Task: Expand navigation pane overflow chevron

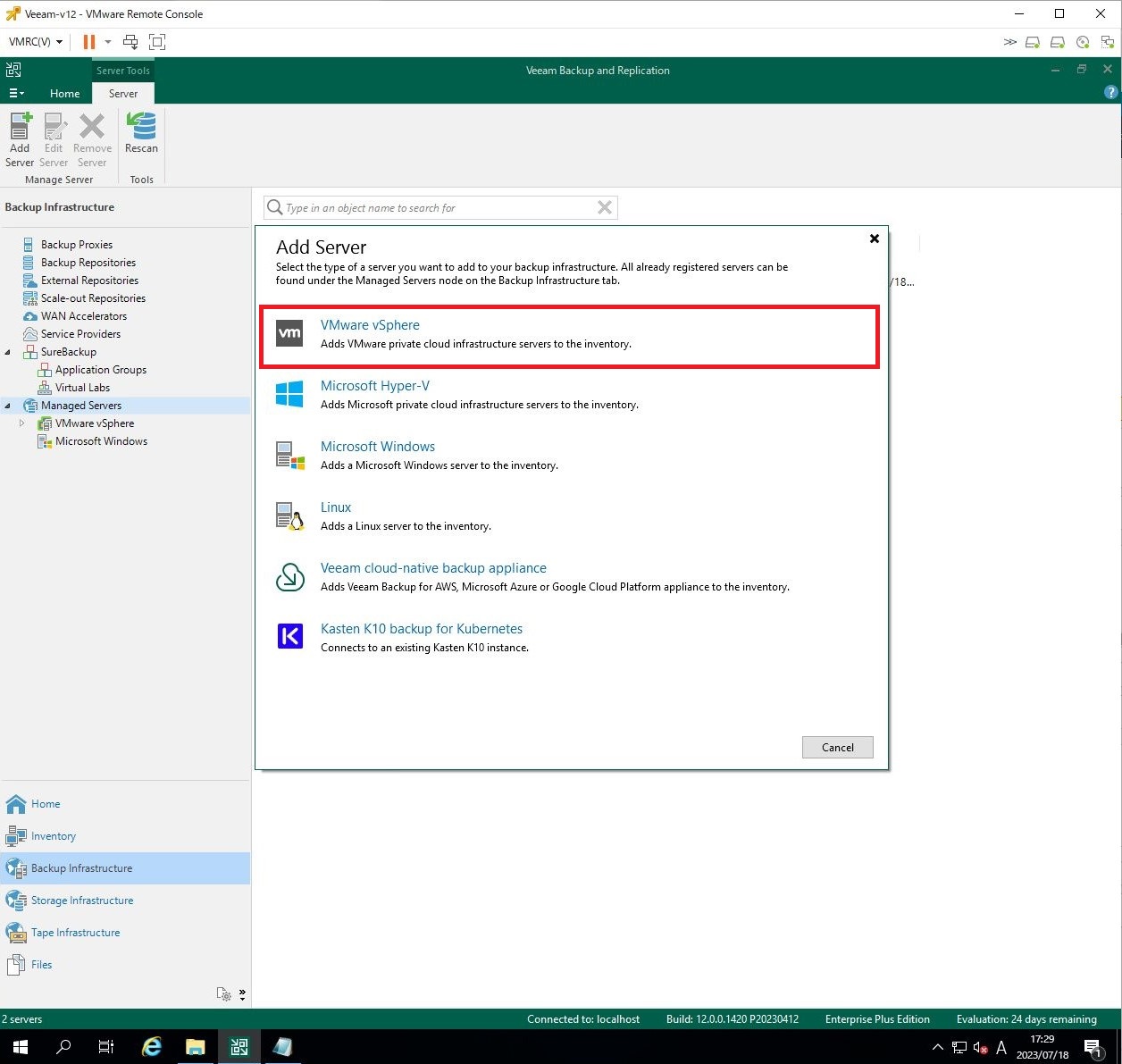Action: 242,994
